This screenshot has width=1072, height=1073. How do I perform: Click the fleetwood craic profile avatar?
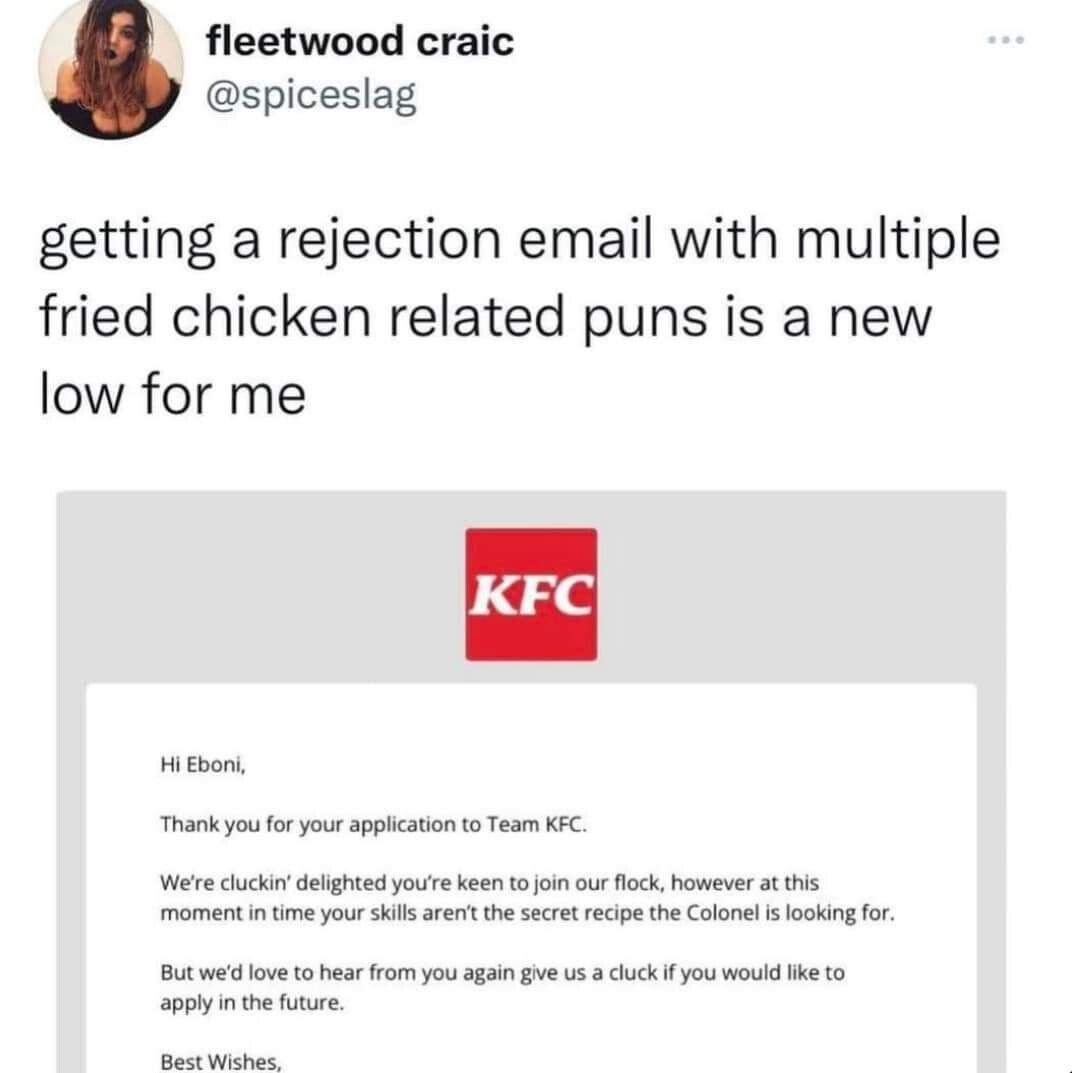pyautogui.click(x=111, y=69)
